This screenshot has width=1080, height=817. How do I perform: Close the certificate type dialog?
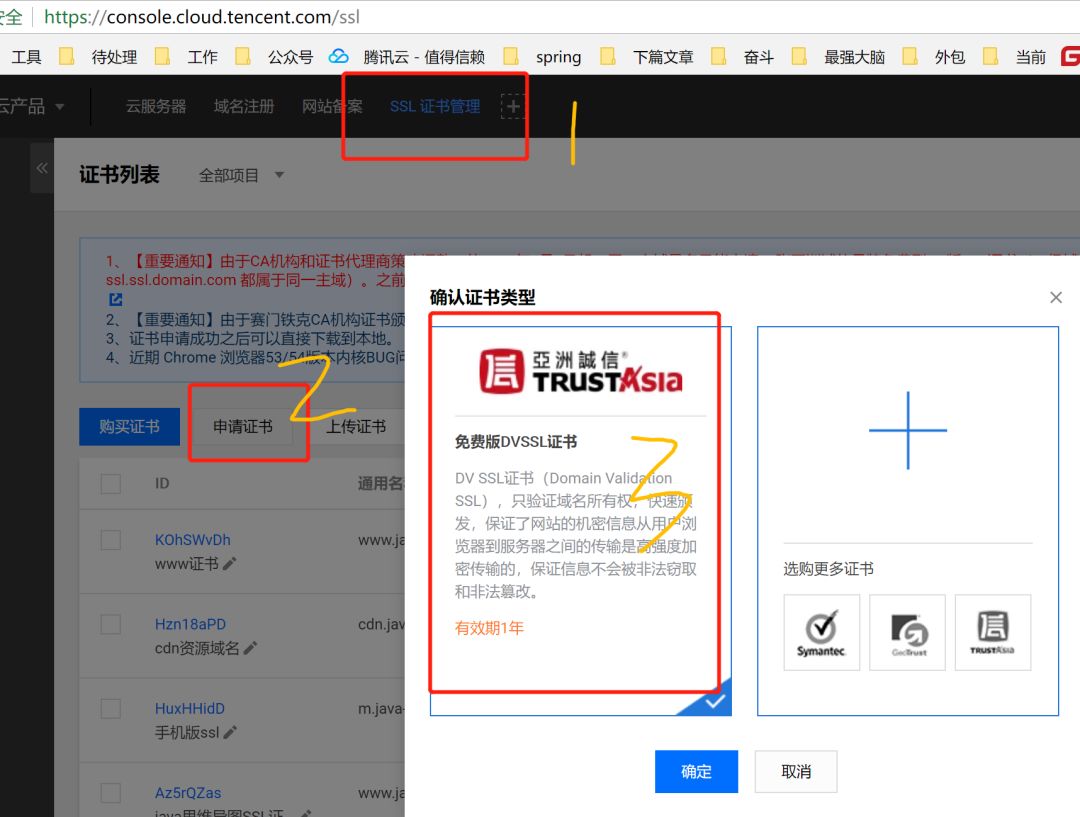point(1056,298)
